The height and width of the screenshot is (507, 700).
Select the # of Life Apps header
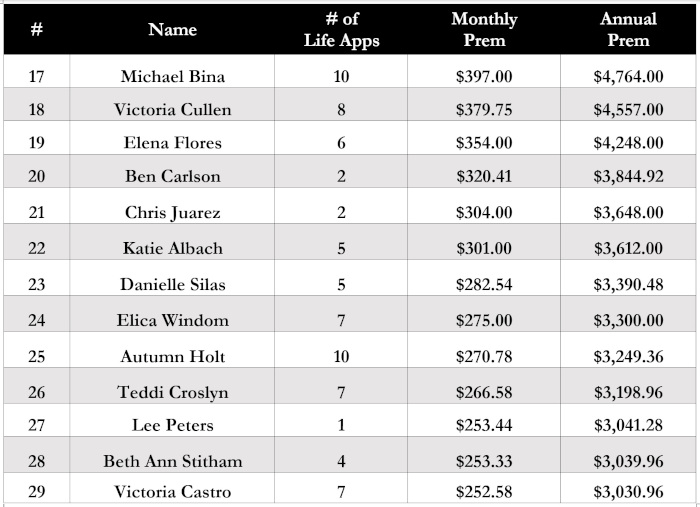(x=341, y=29)
